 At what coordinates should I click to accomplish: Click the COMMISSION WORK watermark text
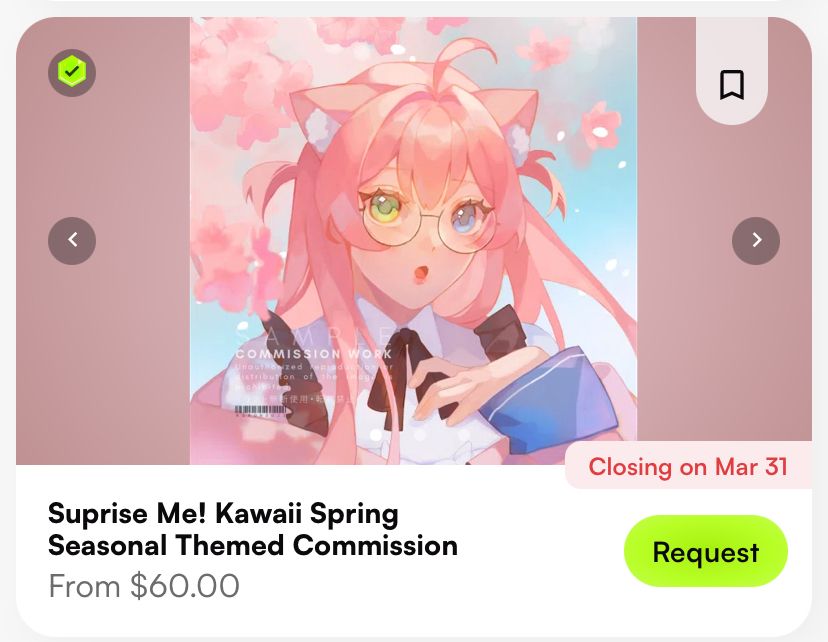pos(314,354)
